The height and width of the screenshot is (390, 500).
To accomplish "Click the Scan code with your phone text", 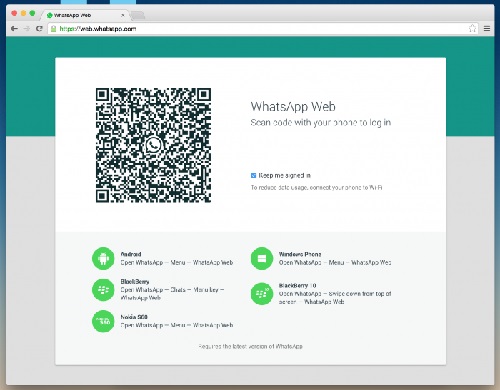I will (321, 123).
